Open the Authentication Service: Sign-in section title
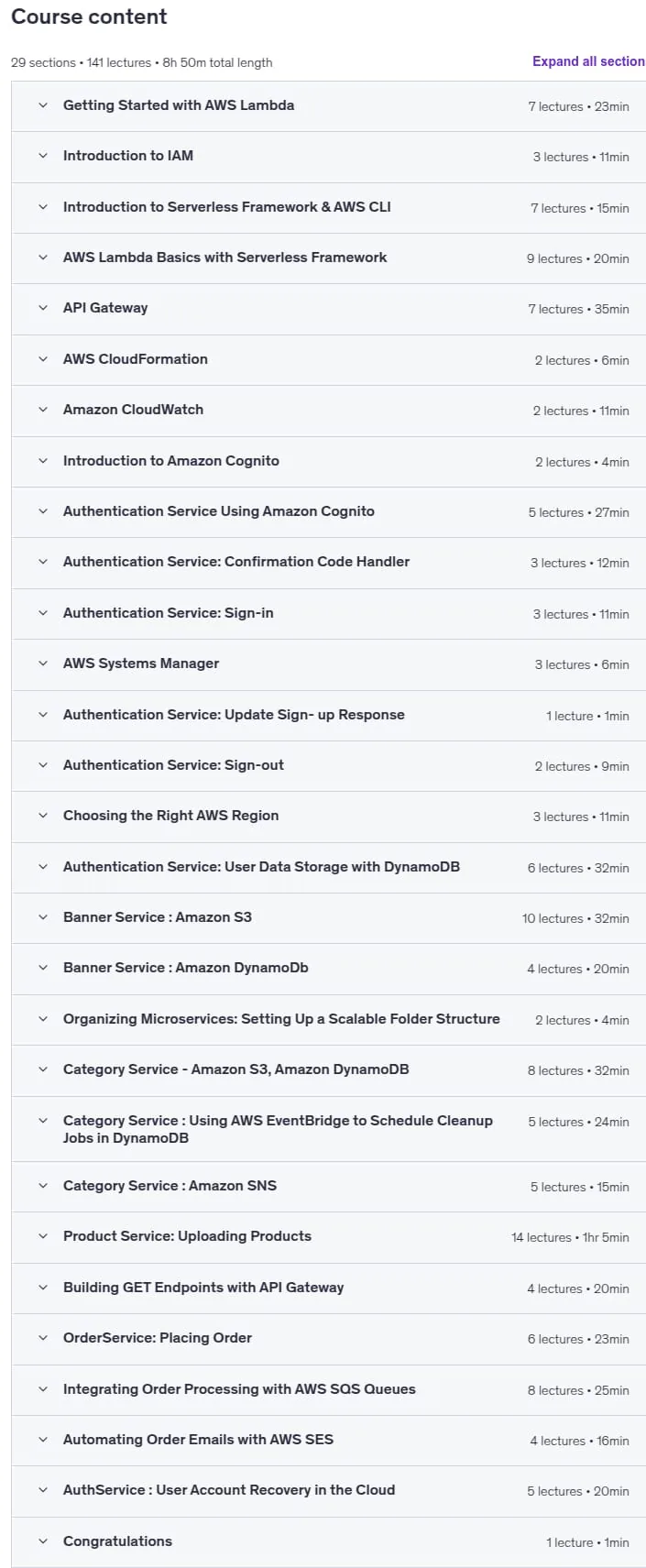Viewport: 646px width, 1568px height. [x=168, y=613]
